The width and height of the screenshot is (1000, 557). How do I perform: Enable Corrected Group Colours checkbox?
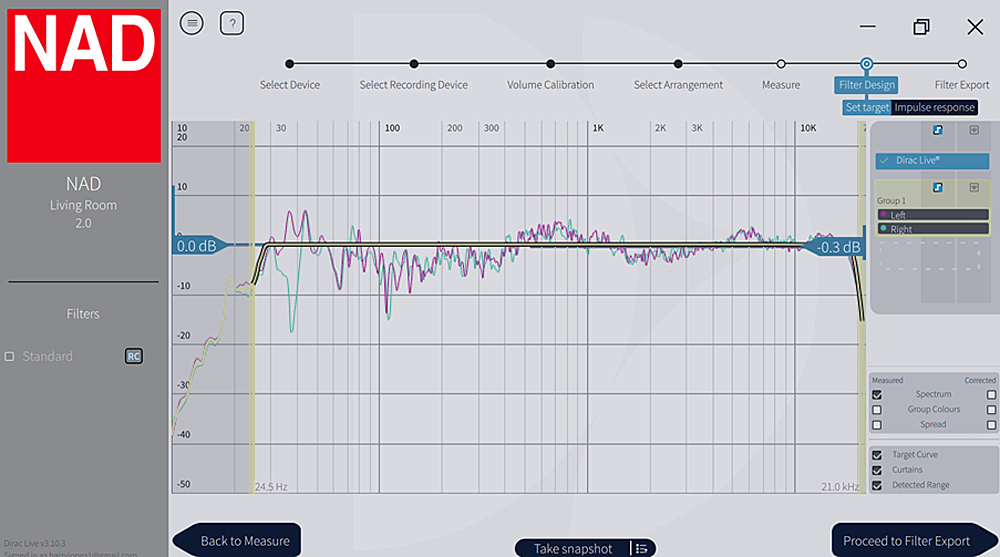[x=991, y=410]
